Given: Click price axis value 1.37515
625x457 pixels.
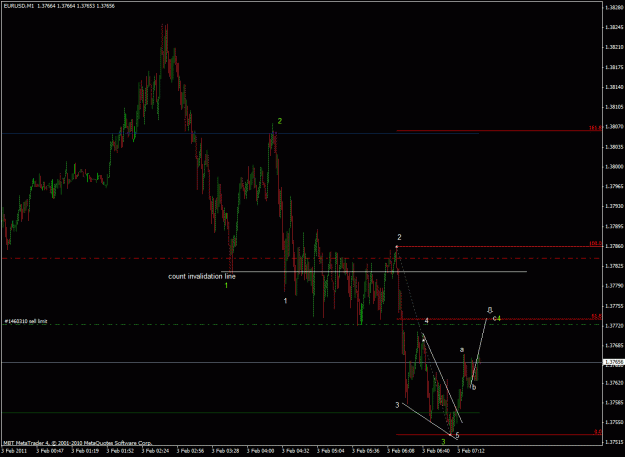Looking at the screenshot, I should [612, 442].
